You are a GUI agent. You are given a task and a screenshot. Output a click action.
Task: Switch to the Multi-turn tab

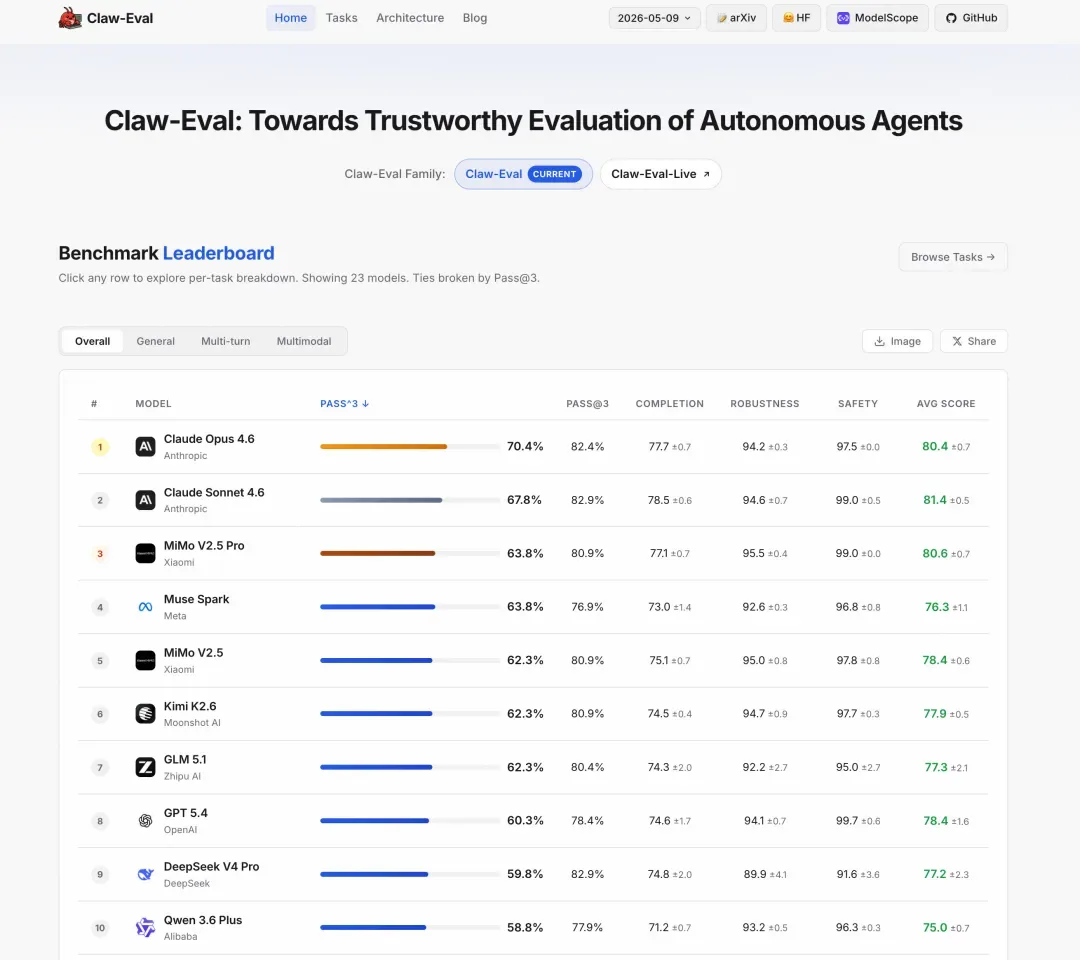pos(225,341)
